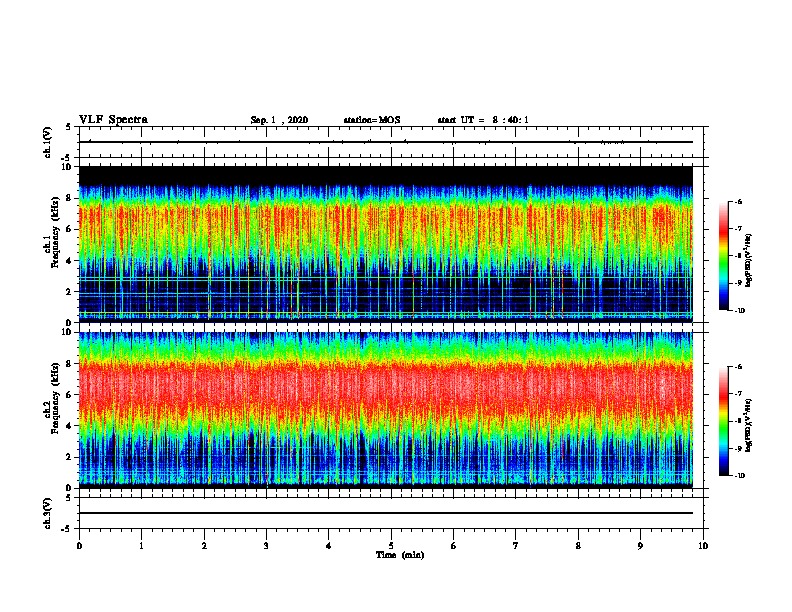
Task: Click the ch.2 "Frequency (kHz)" axis label
Action: click(55, 398)
